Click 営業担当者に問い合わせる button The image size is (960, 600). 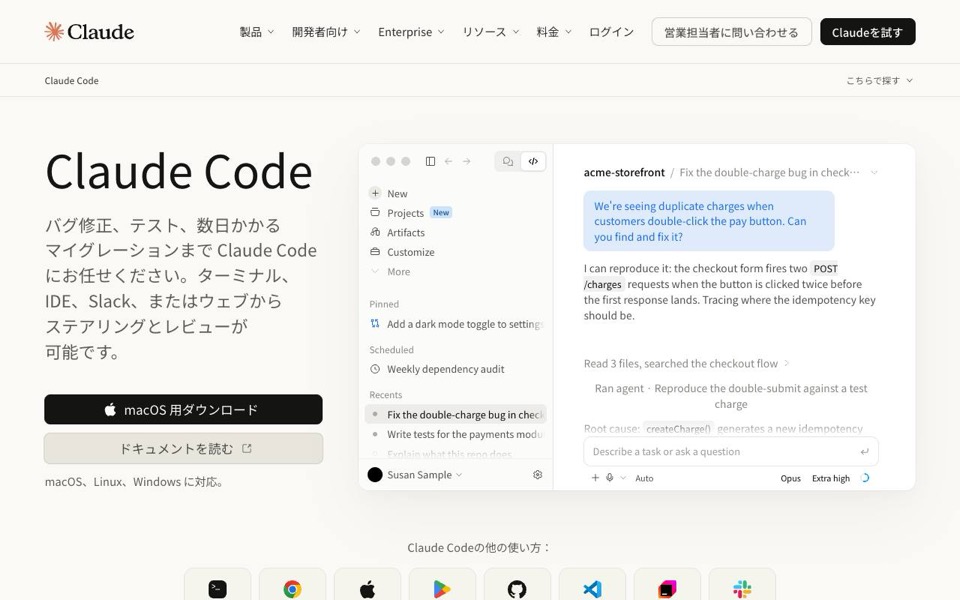click(732, 31)
